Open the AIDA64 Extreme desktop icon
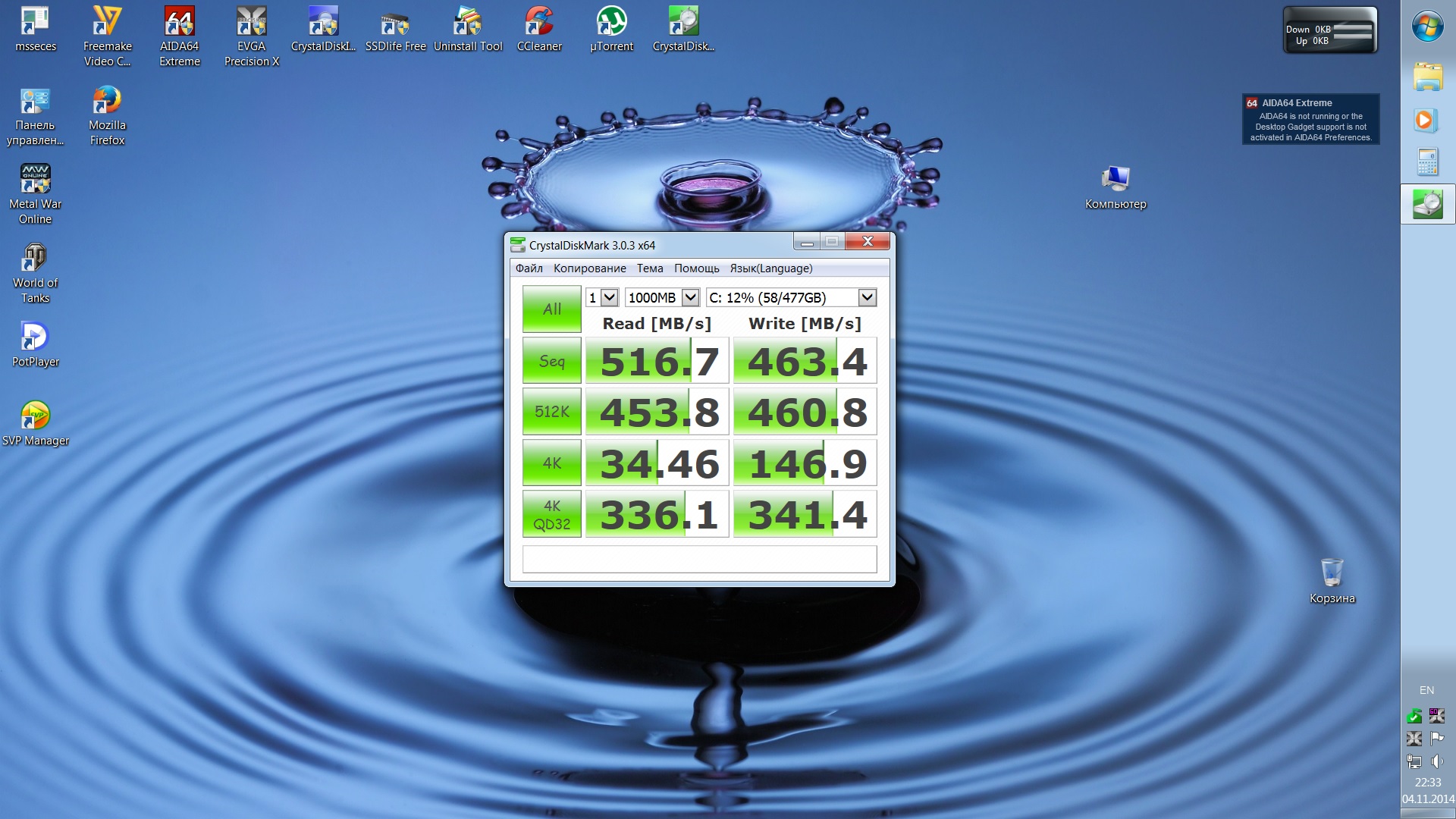The image size is (1456, 819). pyautogui.click(x=180, y=36)
